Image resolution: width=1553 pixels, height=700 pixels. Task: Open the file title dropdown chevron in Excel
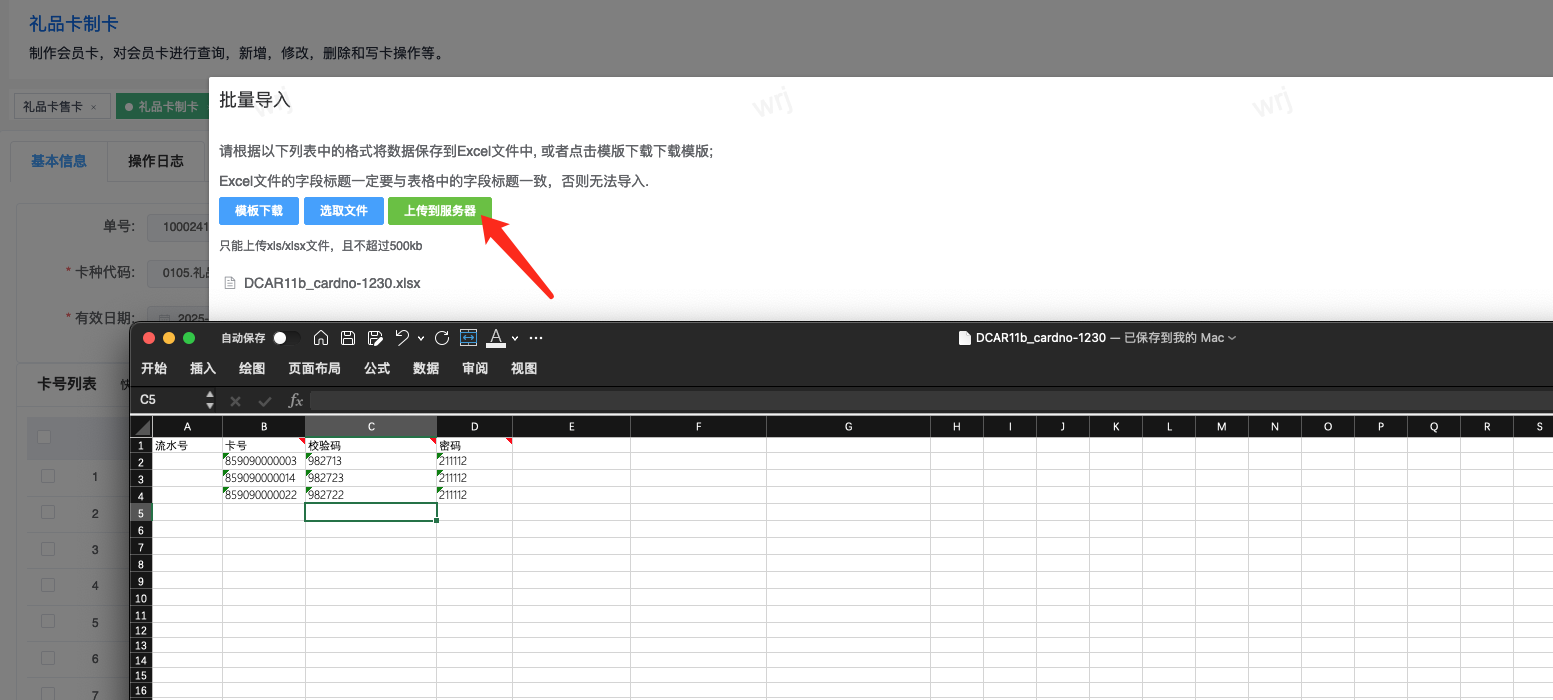[1232, 338]
